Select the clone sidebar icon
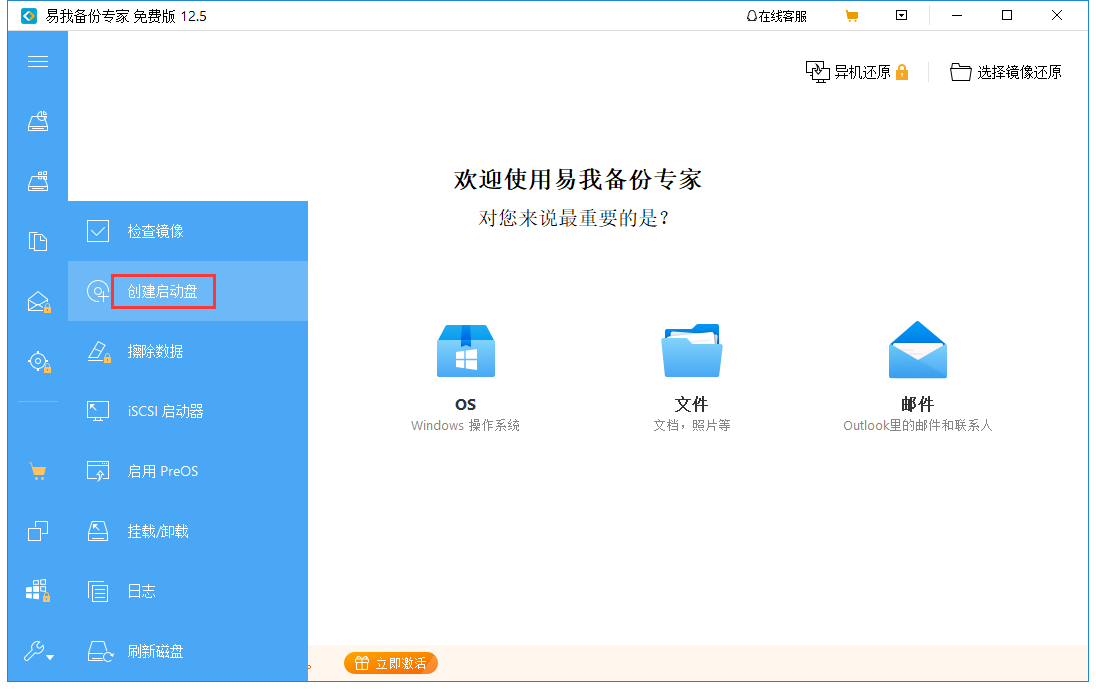Viewport: 1096px width, 689px height. click(x=38, y=531)
